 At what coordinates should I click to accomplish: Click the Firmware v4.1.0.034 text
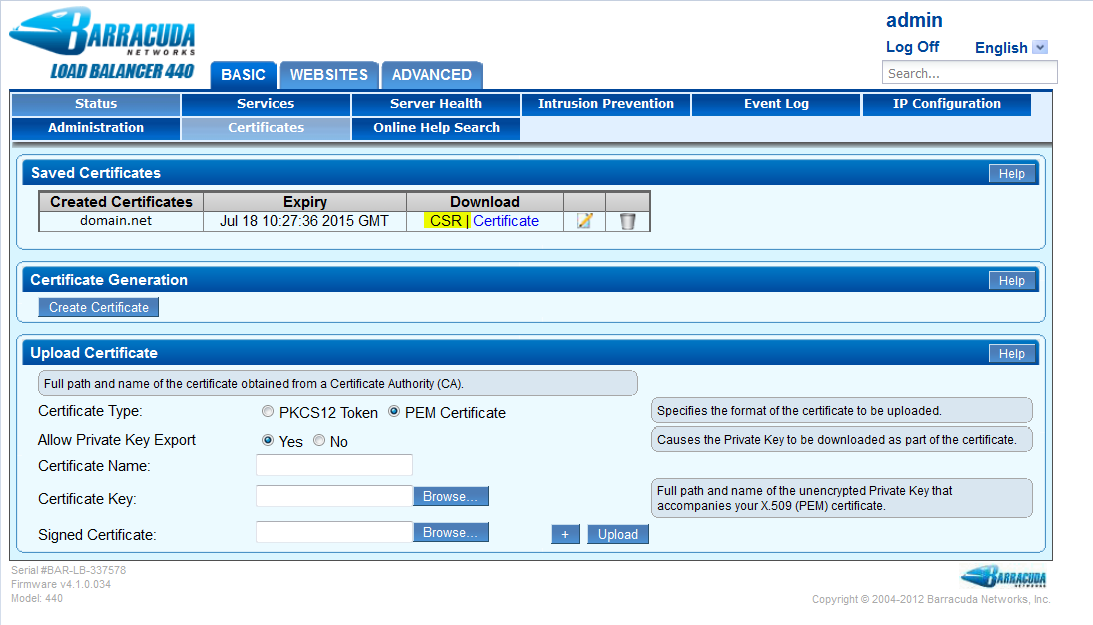point(61,584)
